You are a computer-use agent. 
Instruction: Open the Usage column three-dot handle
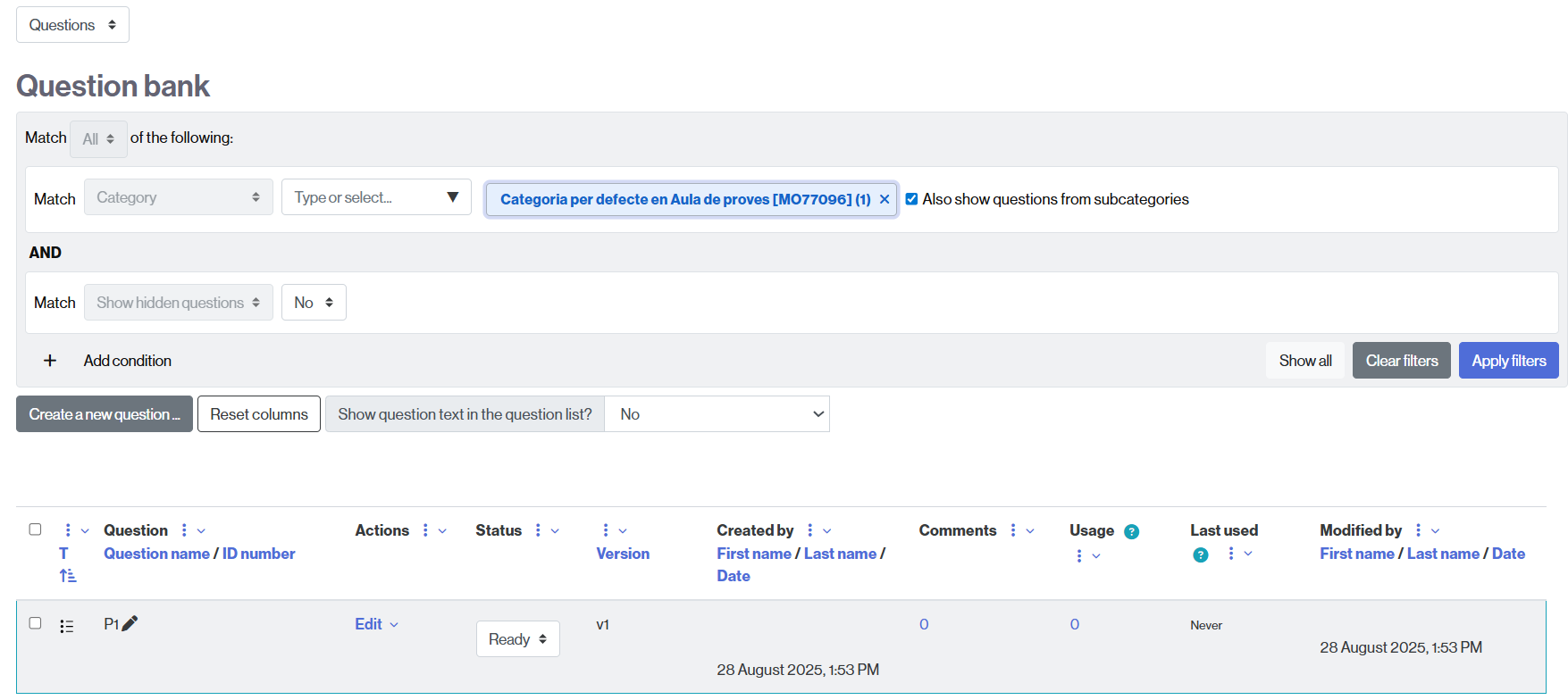click(x=1079, y=555)
